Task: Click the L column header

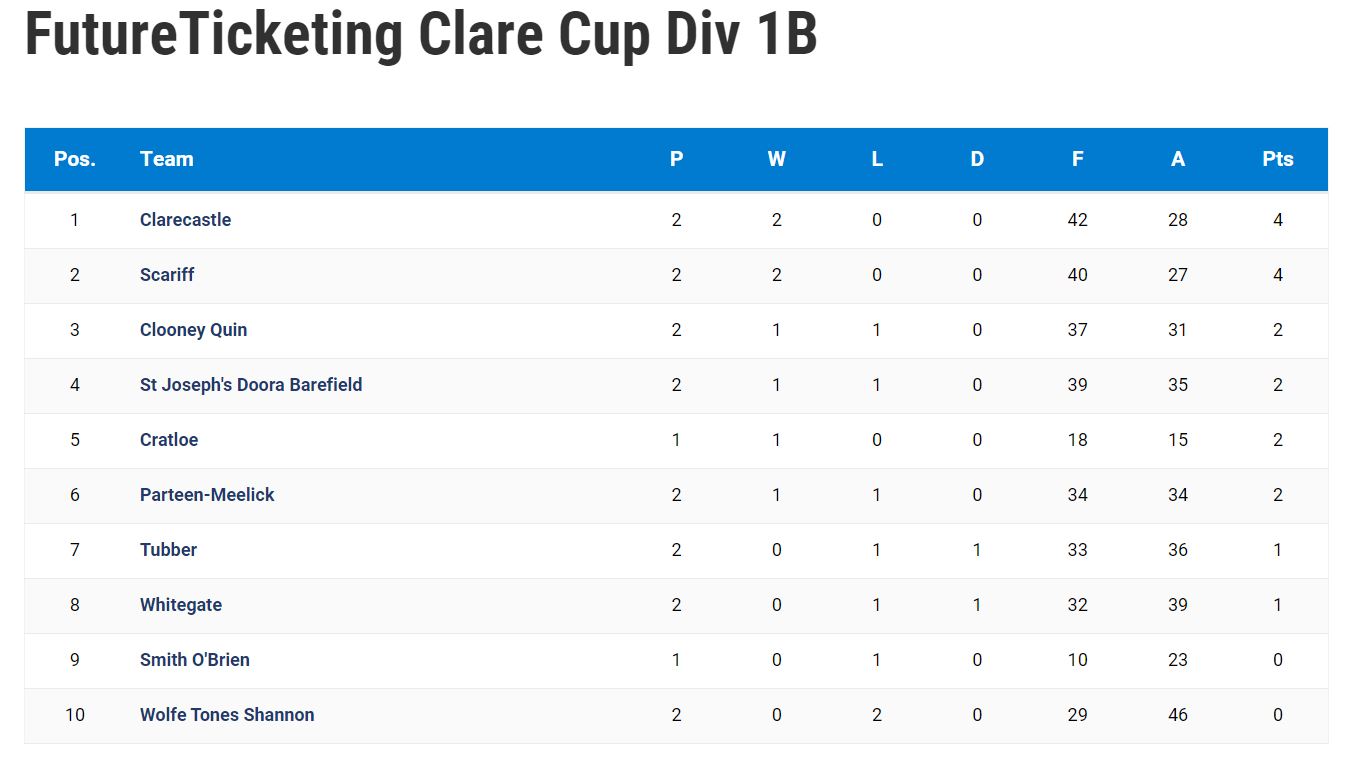Action: 877,159
